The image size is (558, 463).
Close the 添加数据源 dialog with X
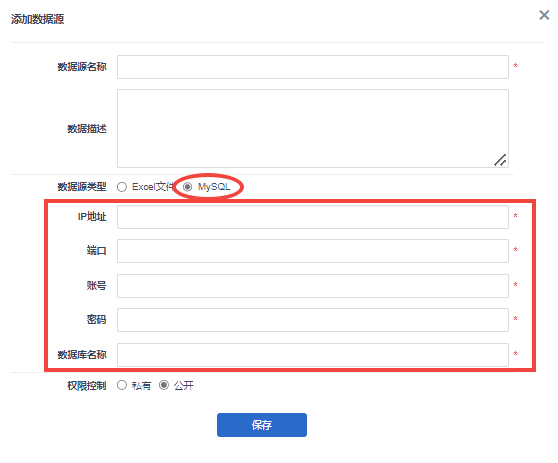pos(544,15)
